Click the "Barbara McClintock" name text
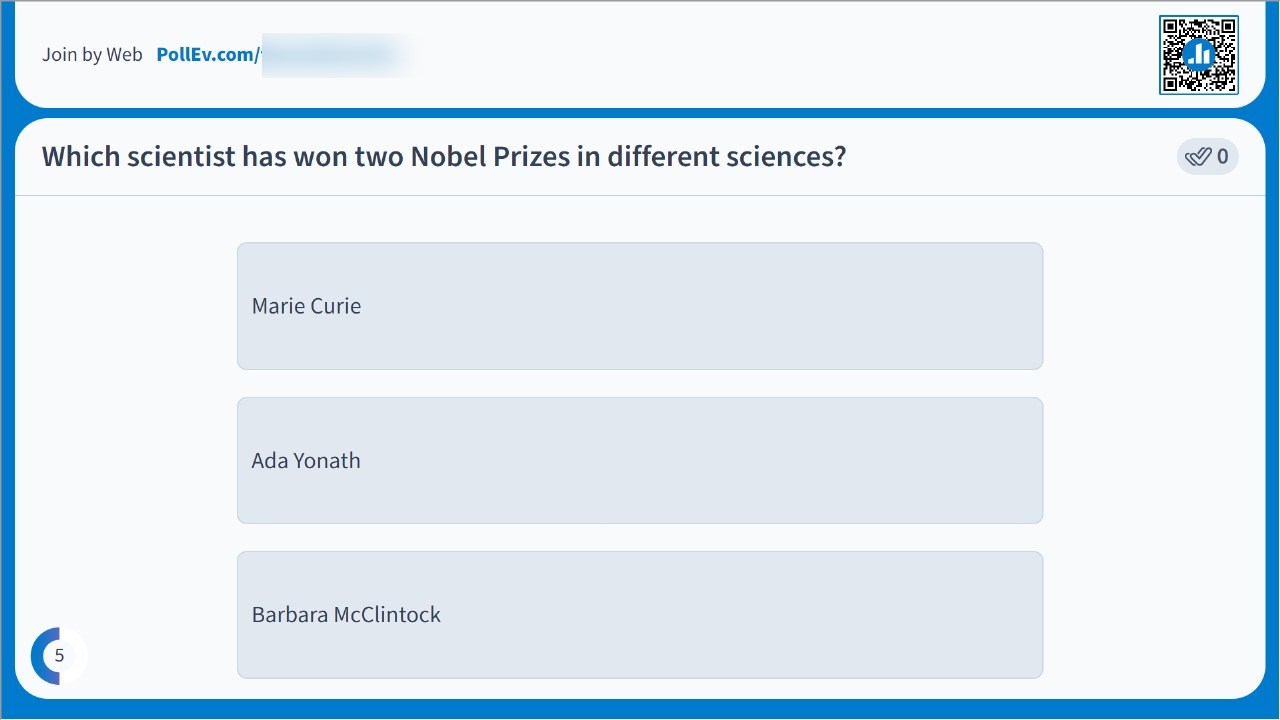This screenshot has width=1280, height=720. coord(346,615)
